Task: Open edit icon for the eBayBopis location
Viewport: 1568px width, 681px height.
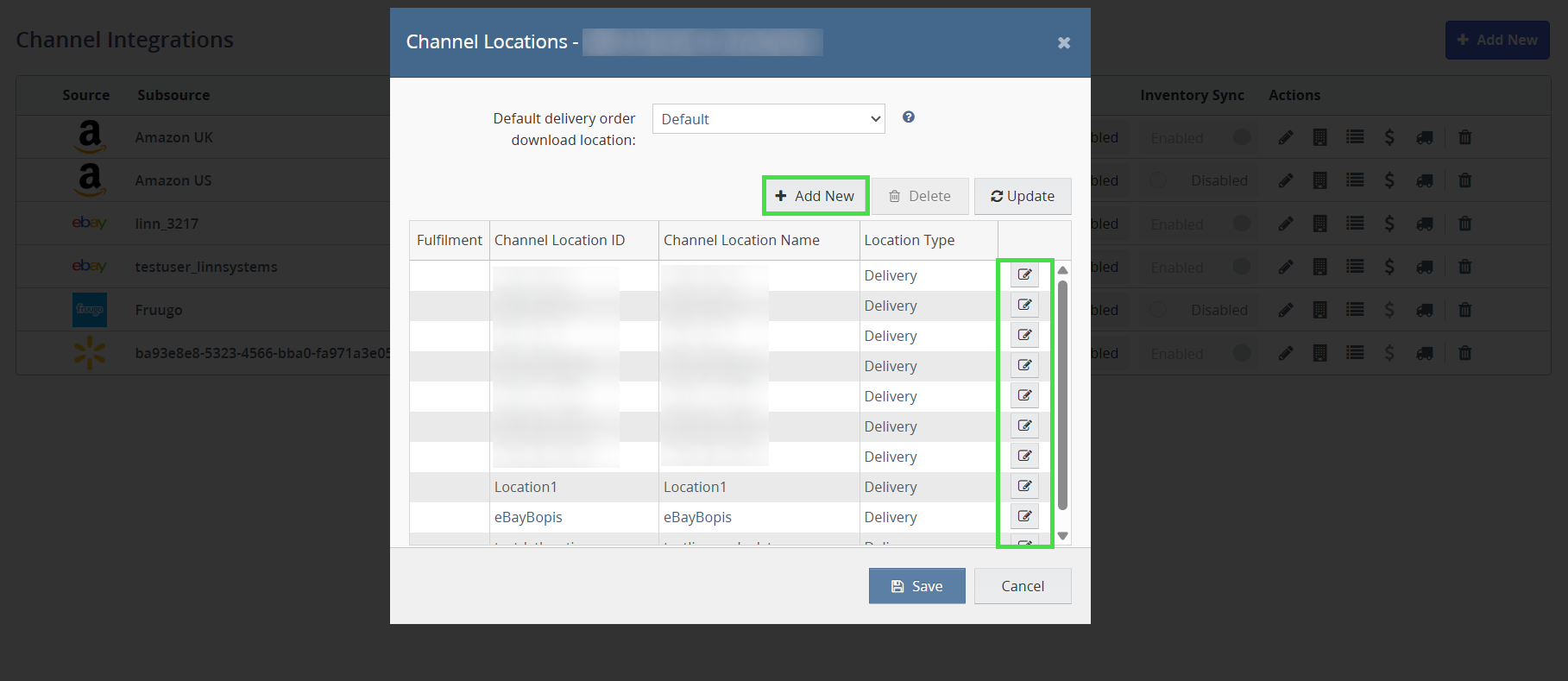Action: [x=1024, y=516]
